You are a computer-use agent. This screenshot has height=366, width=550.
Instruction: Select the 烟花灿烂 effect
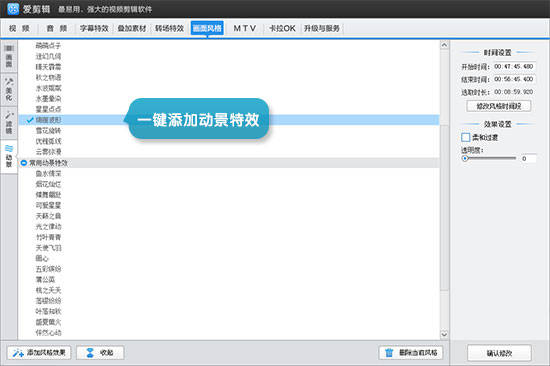[48, 184]
